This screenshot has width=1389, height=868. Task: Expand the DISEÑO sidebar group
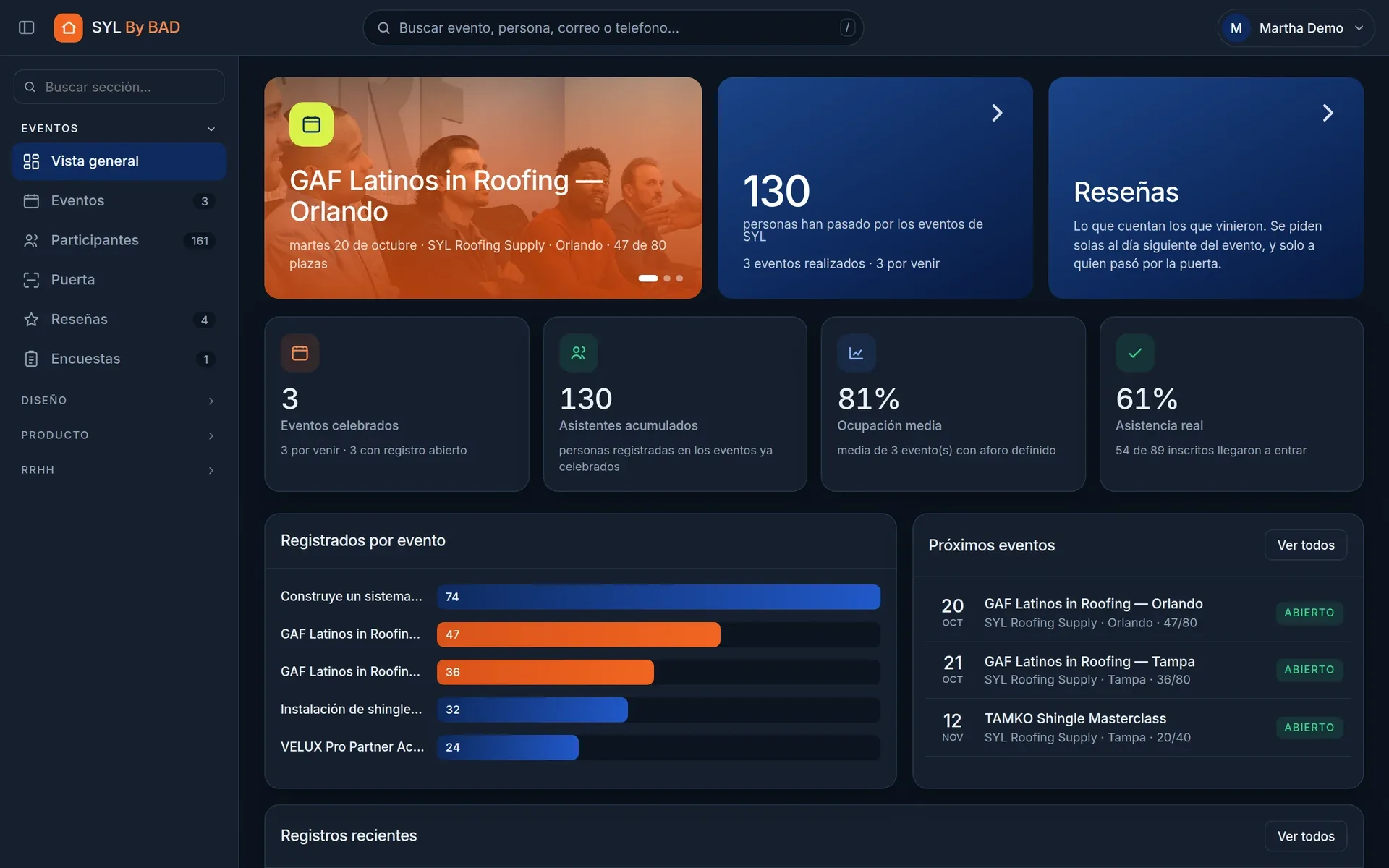click(x=119, y=401)
